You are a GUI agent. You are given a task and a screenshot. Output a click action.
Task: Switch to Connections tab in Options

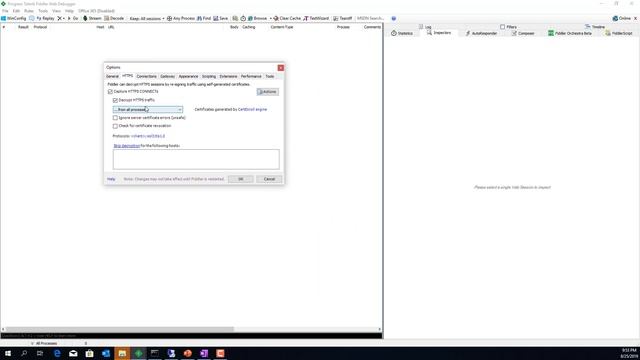point(147,76)
